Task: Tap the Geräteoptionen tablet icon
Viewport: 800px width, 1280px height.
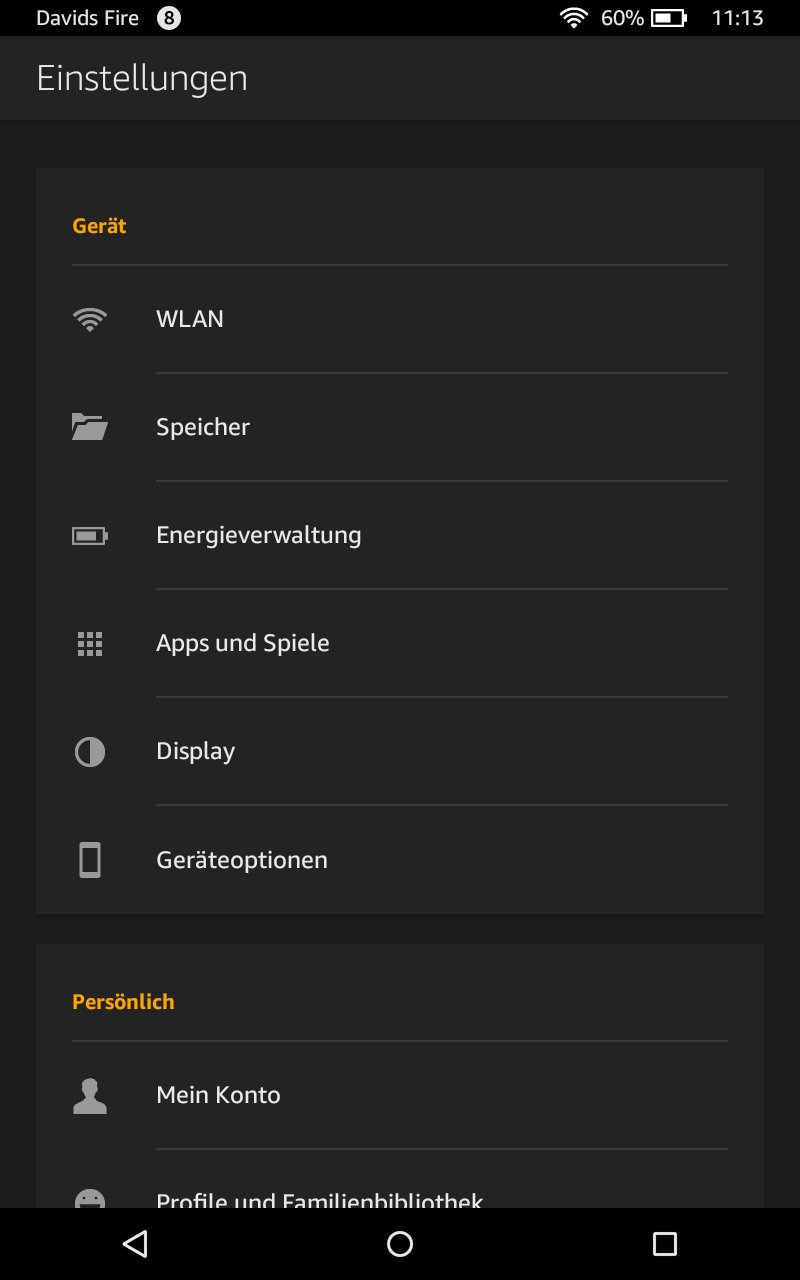Action: pyautogui.click(x=90, y=860)
